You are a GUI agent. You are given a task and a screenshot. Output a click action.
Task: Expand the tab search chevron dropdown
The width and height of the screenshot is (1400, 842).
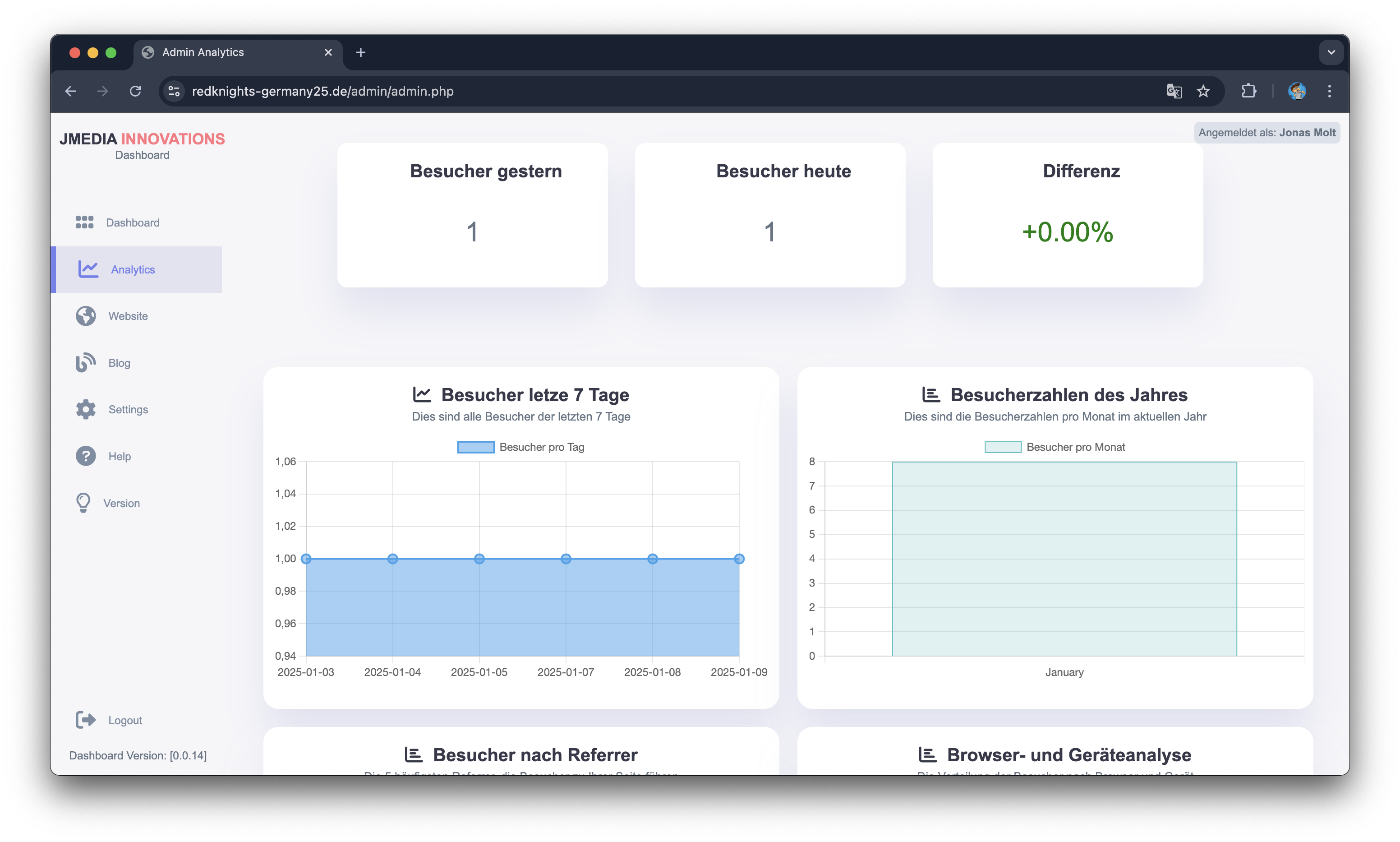coord(1331,52)
